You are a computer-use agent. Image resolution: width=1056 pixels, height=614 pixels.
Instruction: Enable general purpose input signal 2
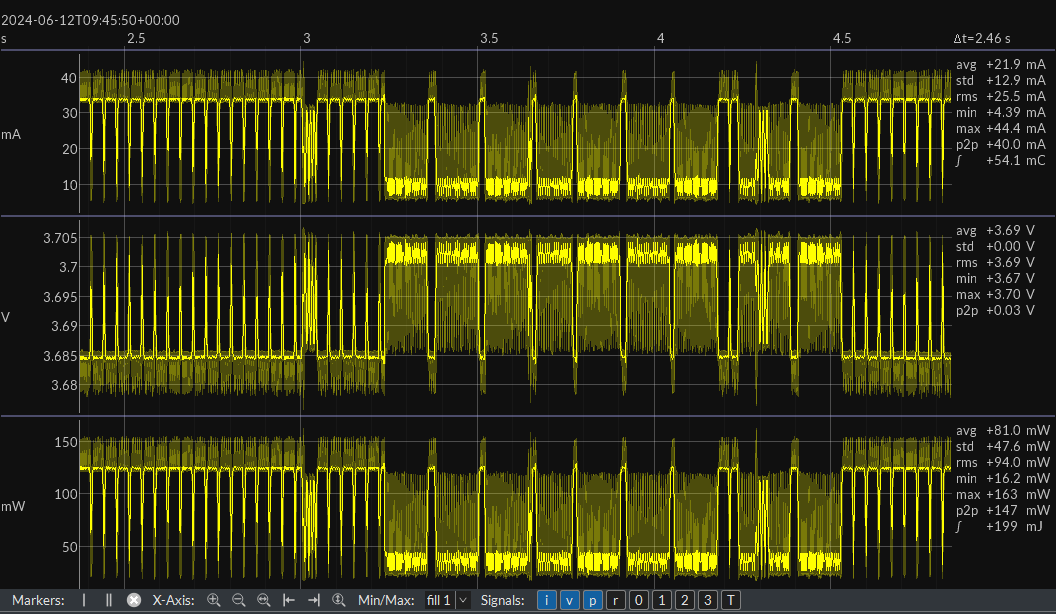tap(684, 600)
